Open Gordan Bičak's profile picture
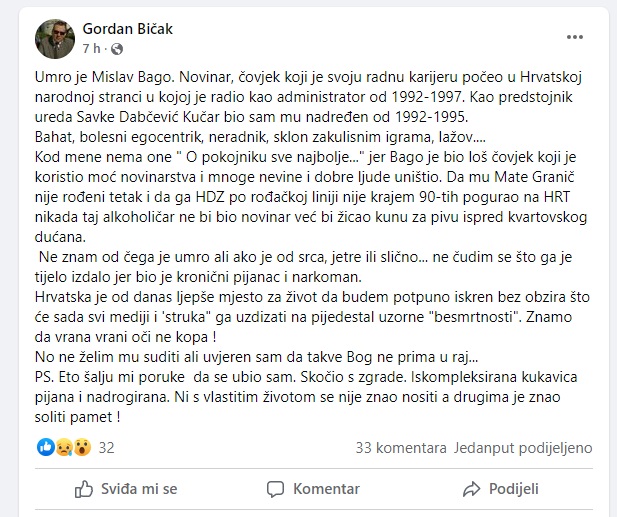617x517 pixels. pos(54,38)
